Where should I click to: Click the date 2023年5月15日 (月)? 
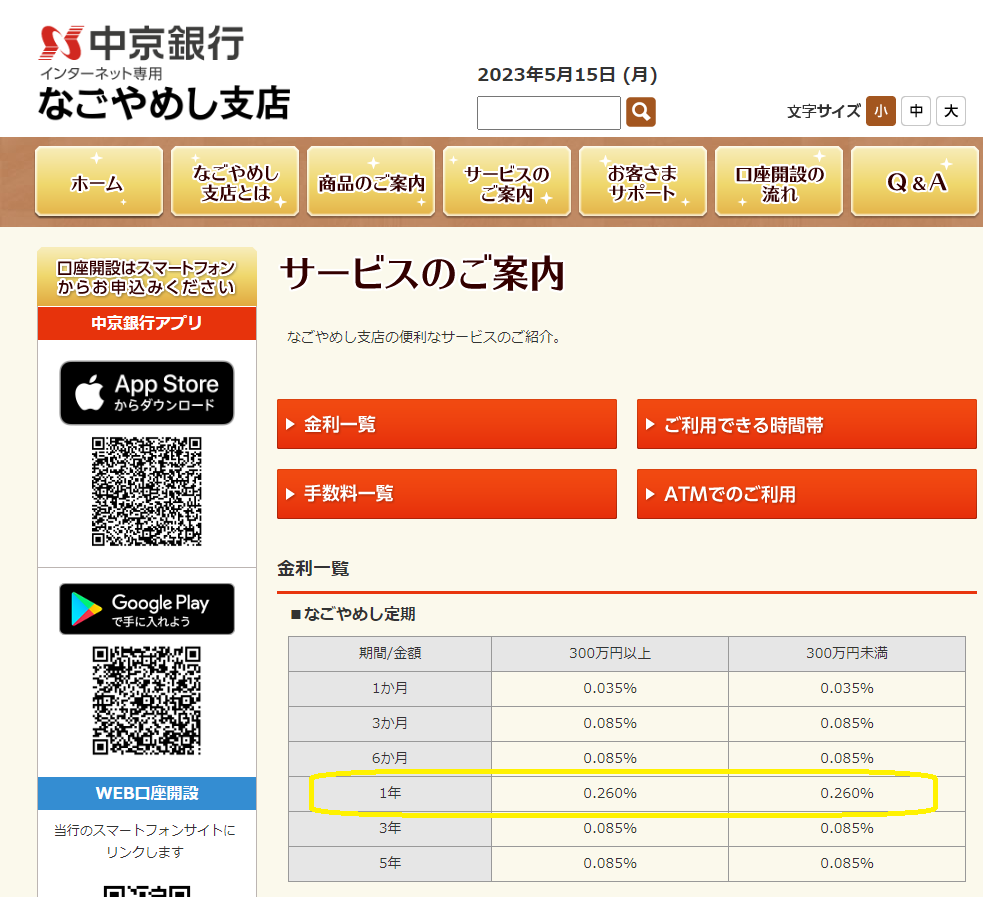pyautogui.click(x=567, y=75)
